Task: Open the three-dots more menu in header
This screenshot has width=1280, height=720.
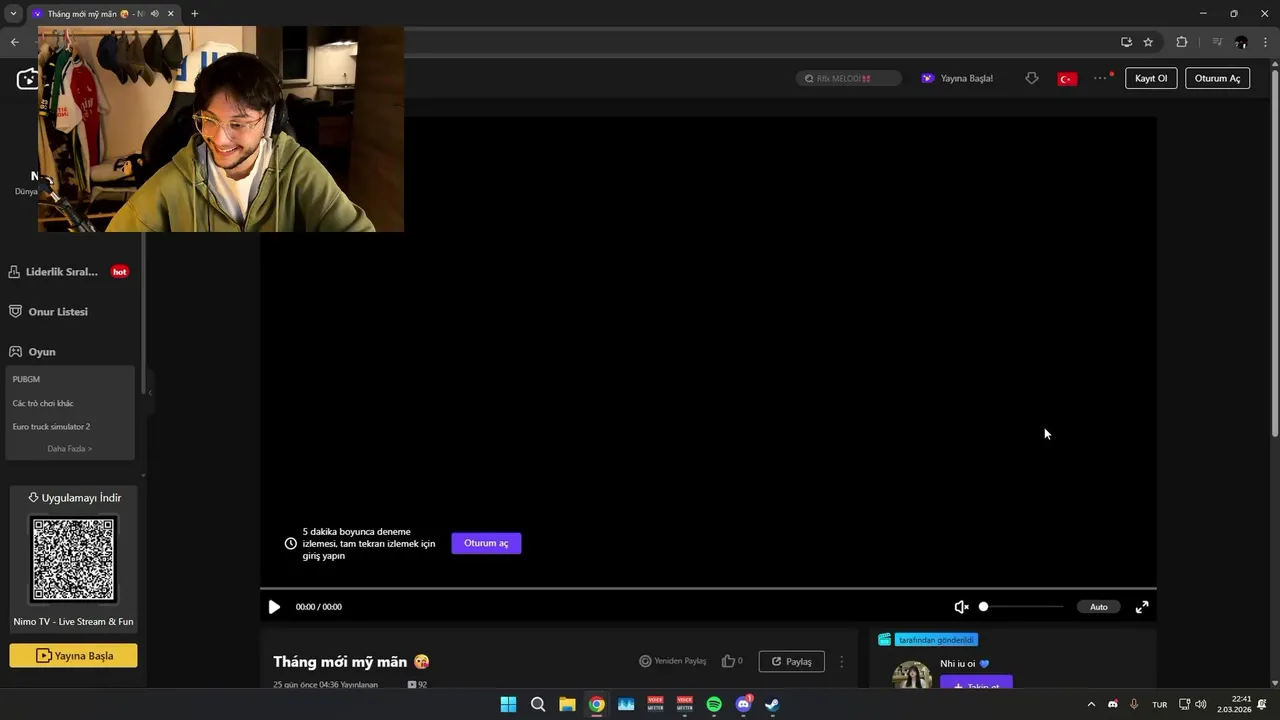Action: click(1101, 78)
